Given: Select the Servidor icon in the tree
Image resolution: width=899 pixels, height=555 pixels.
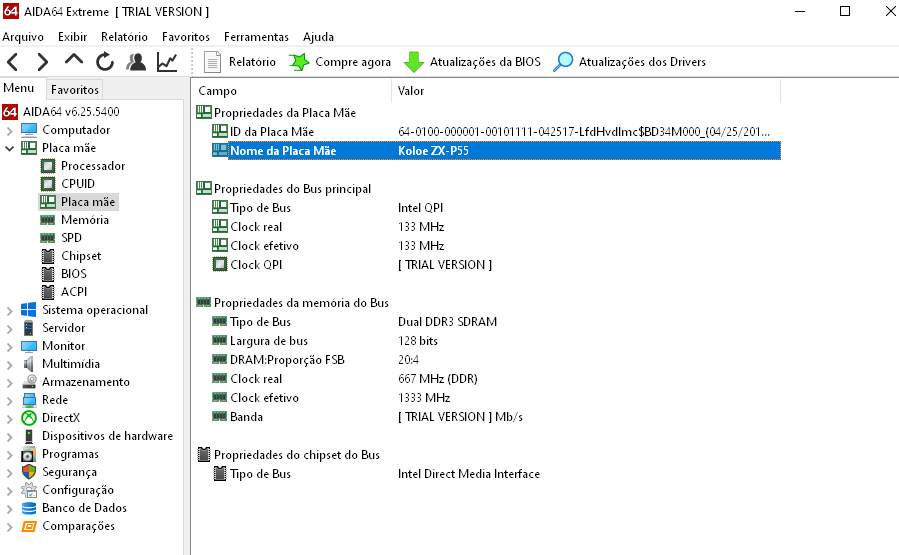Looking at the screenshot, I should [29, 328].
